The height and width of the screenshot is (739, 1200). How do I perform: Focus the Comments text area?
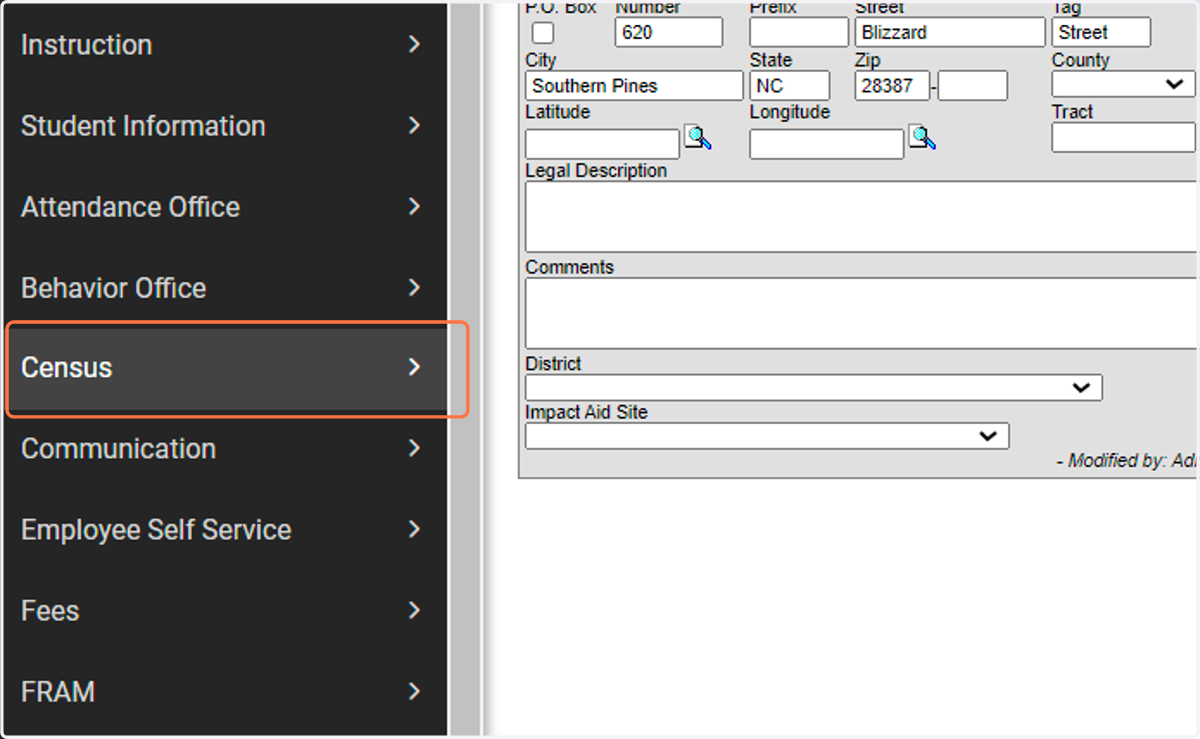point(862,313)
